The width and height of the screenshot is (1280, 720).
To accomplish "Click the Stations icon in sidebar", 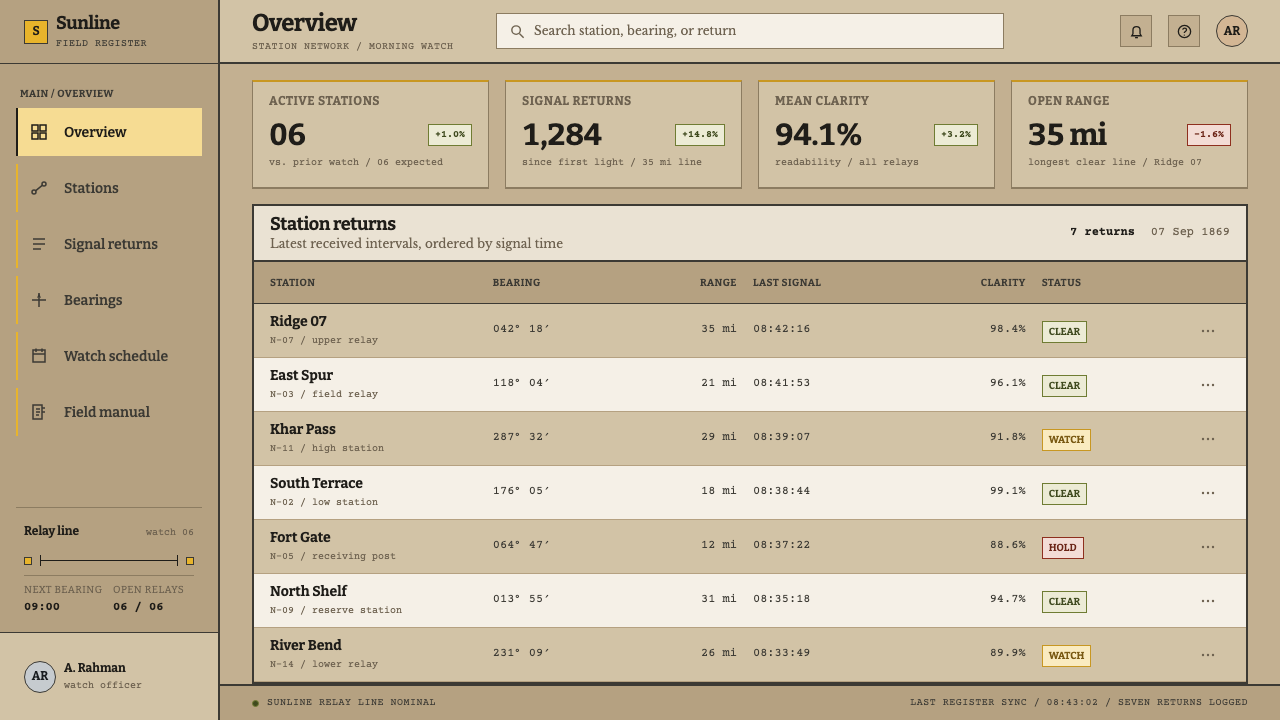I will tap(39, 188).
